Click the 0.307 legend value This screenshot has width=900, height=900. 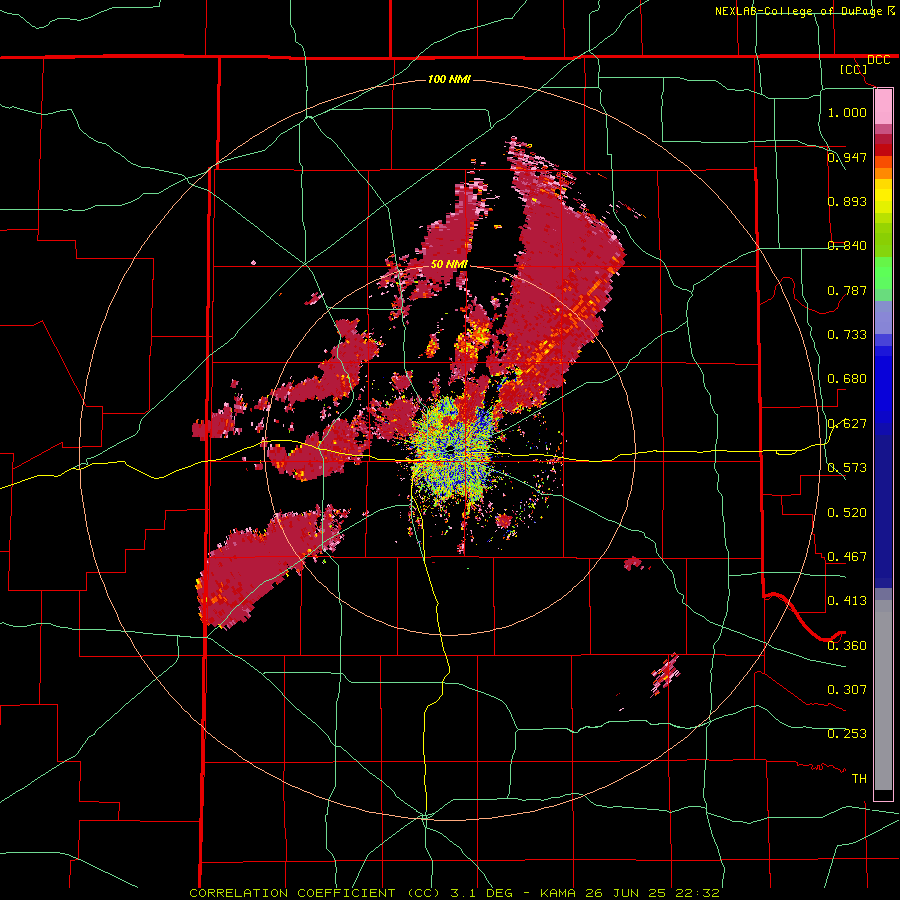847,689
